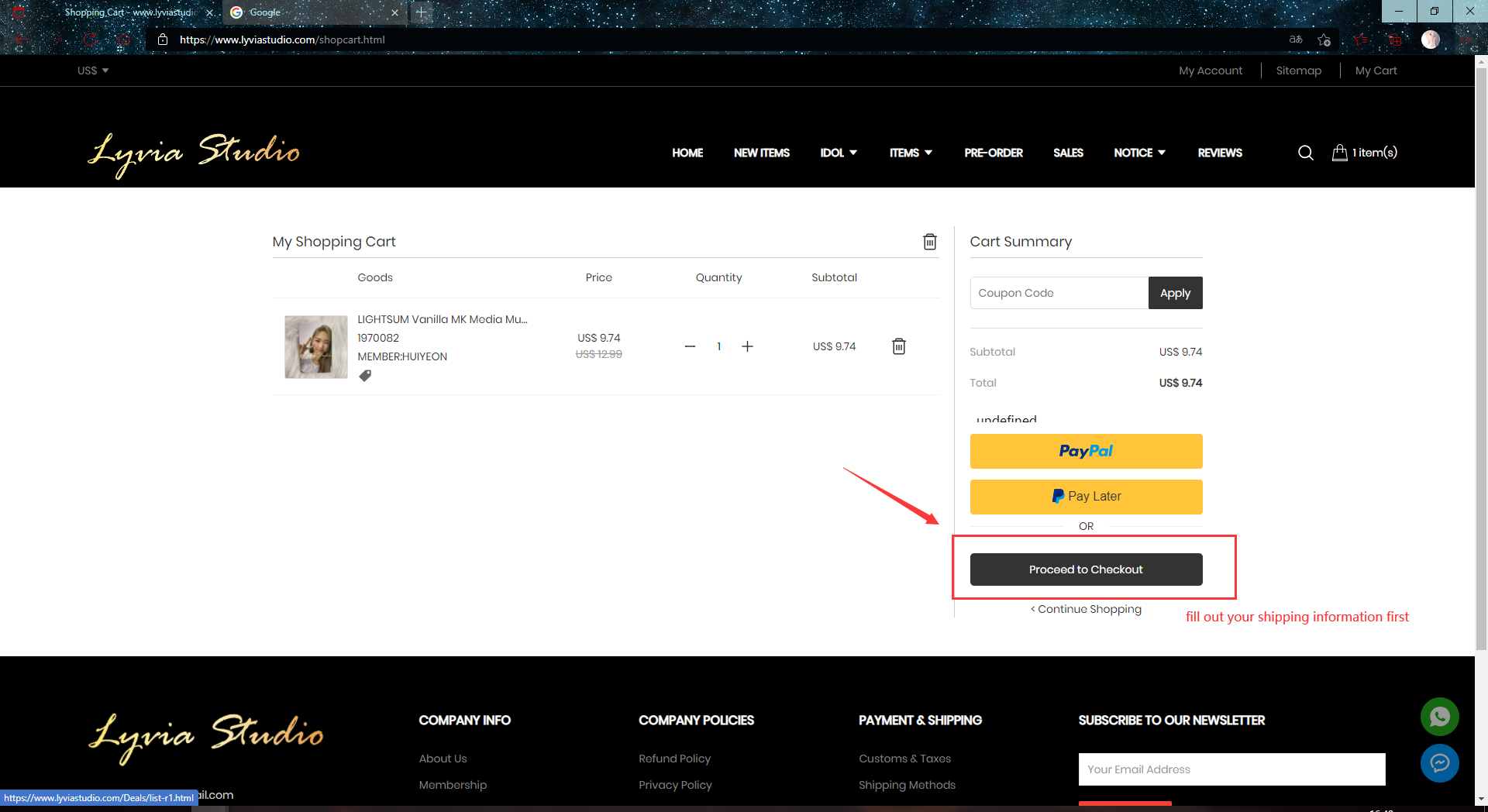Open a new browser tab with plus
Screen dimensions: 1488x812
[421, 12]
